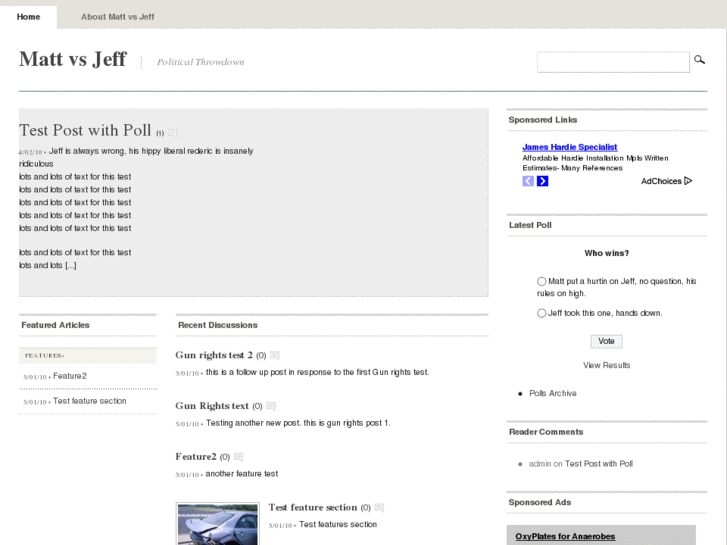The height and width of the screenshot is (545, 727).
Task: Click the Vote button
Action: point(606,341)
